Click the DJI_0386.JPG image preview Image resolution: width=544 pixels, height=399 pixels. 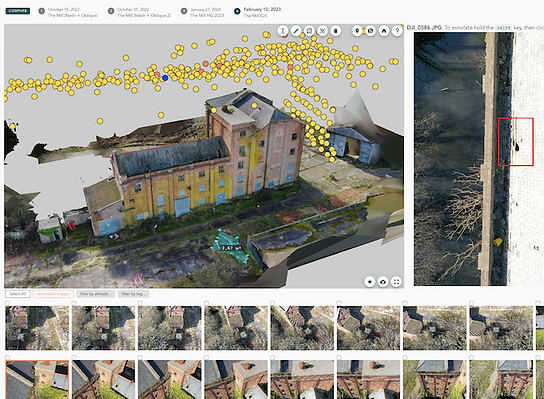[479, 159]
